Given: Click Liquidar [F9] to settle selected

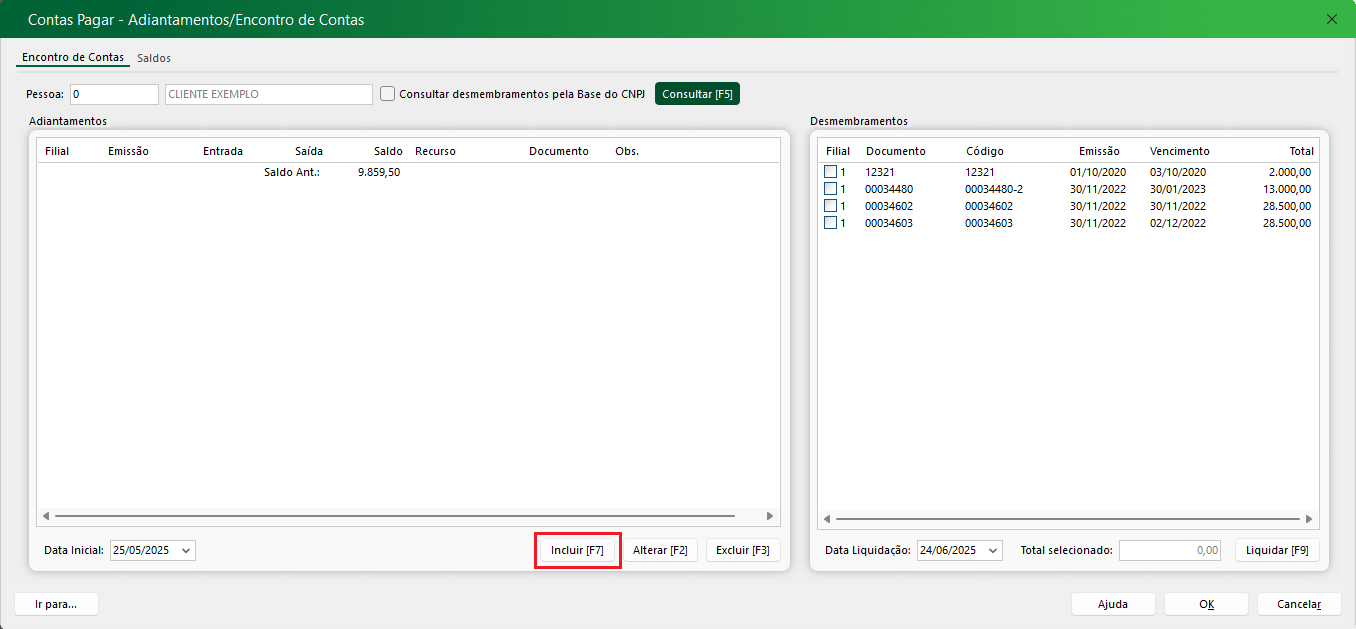Looking at the screenshot, I should 1277,550.
